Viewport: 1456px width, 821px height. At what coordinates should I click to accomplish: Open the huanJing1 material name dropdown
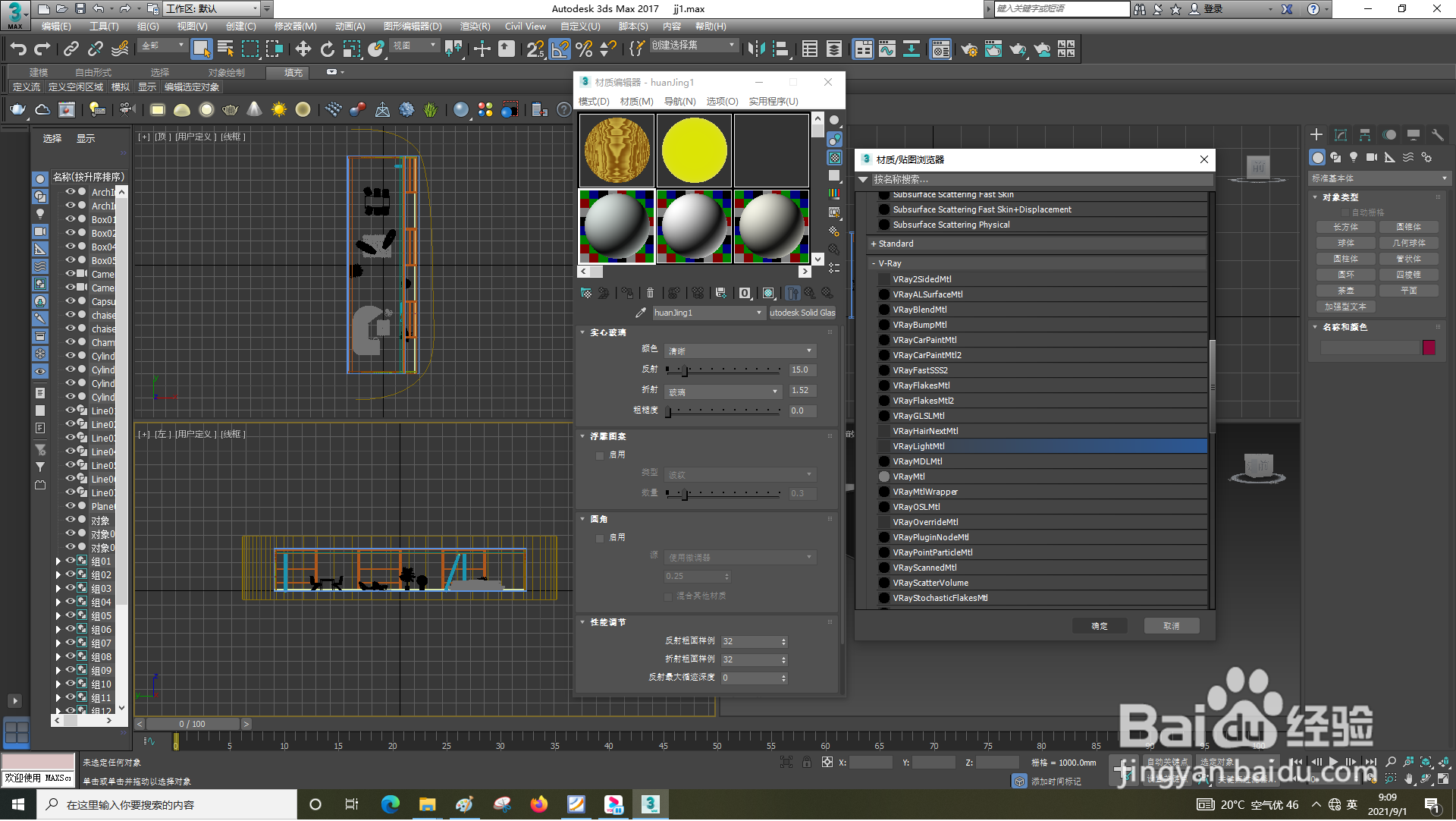click(x=708, y=313)
